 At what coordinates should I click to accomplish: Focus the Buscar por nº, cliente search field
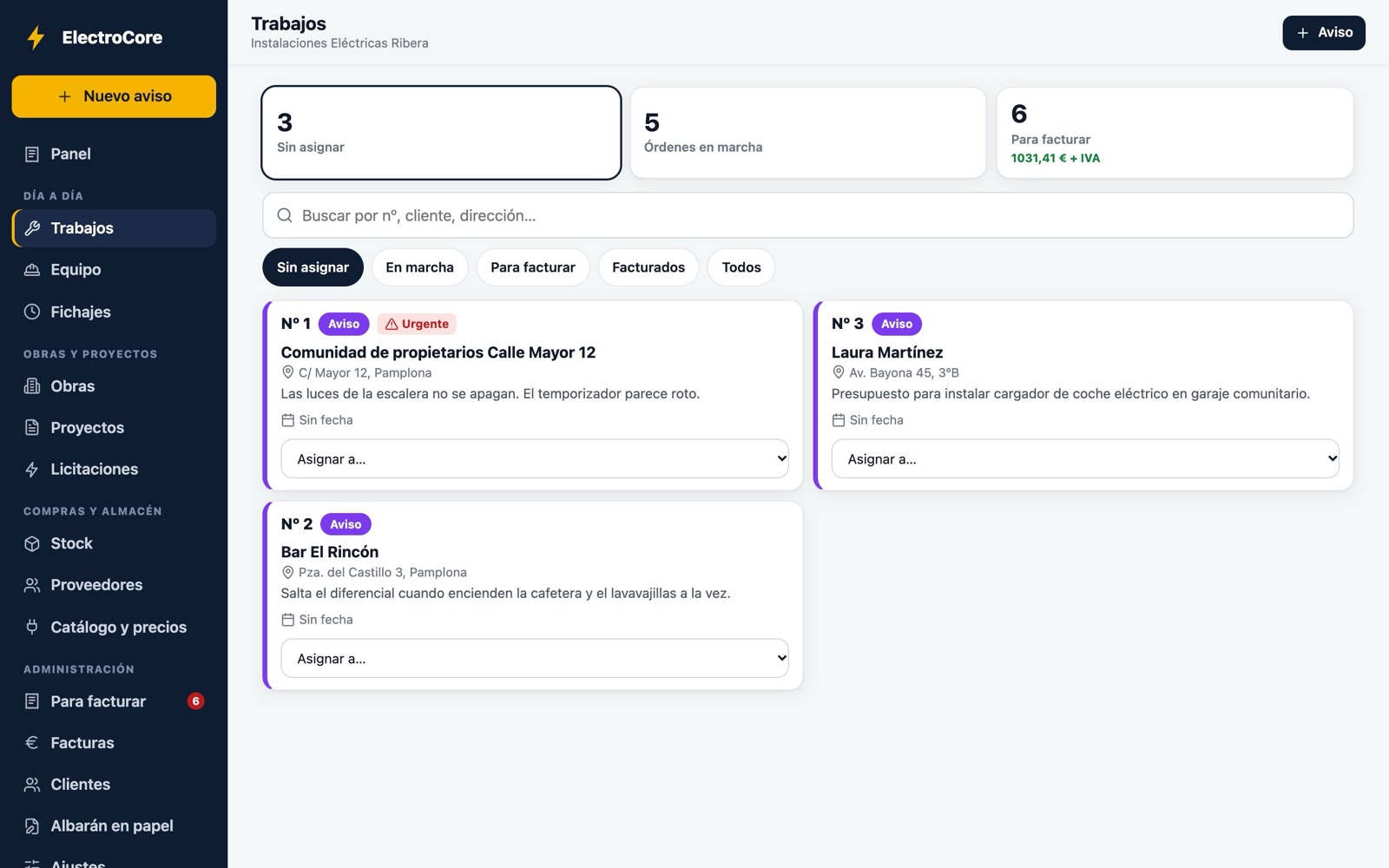click(x=808, y=215)
